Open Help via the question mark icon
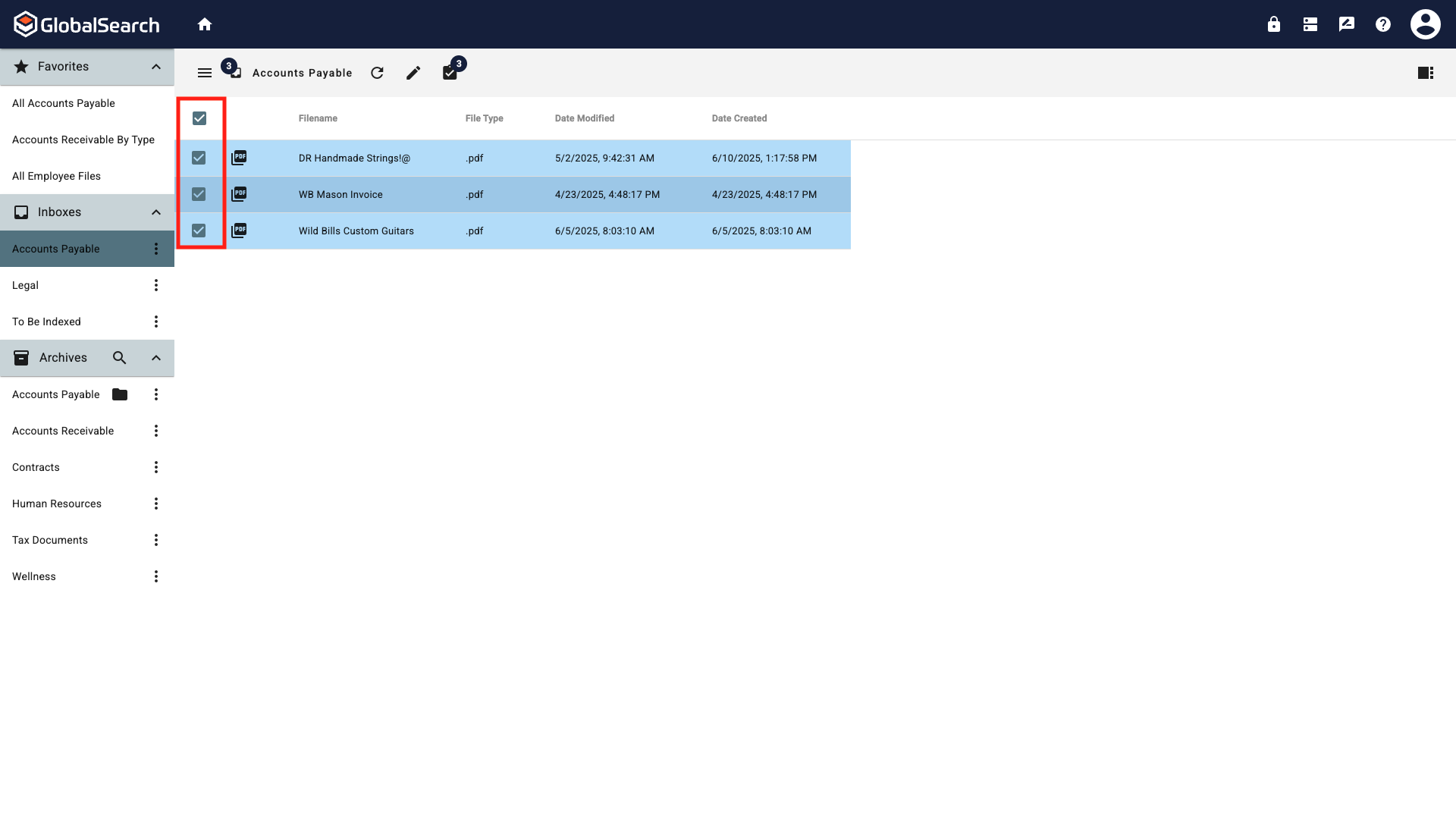The image size is (1456, 819). (1382, 24)
